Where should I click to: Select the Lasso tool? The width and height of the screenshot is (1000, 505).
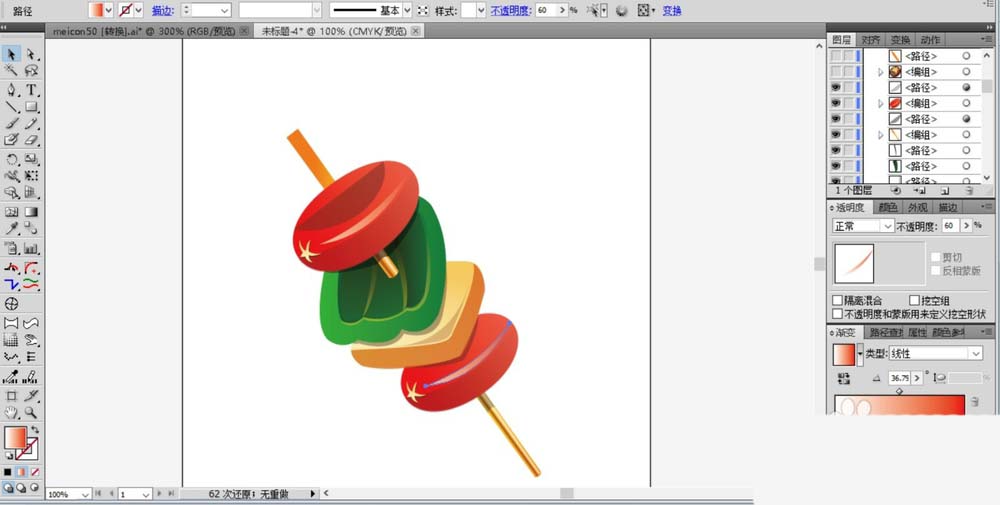31,70
